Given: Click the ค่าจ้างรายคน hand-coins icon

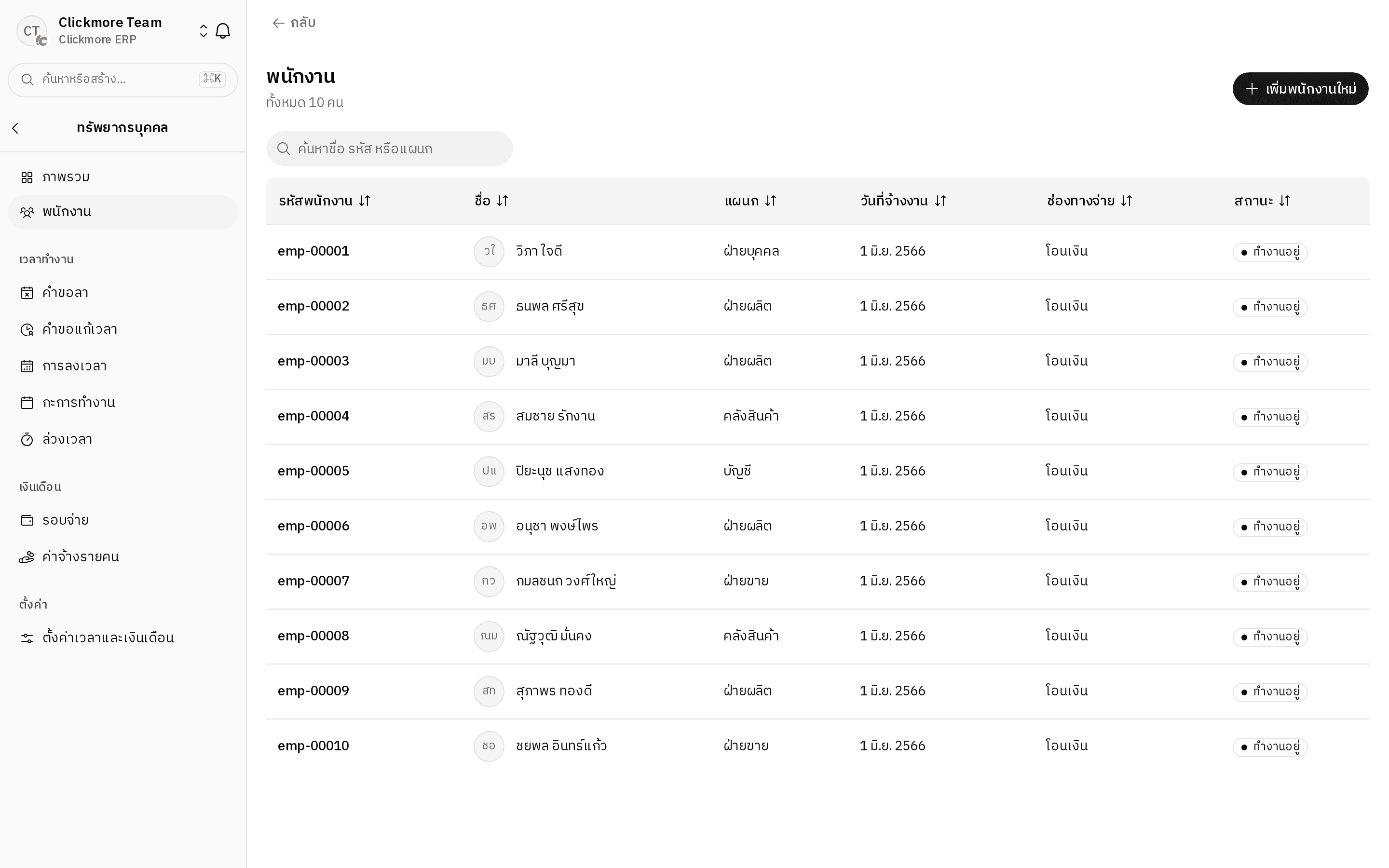Looking at the screenshot, I should [x=27, y=557].
